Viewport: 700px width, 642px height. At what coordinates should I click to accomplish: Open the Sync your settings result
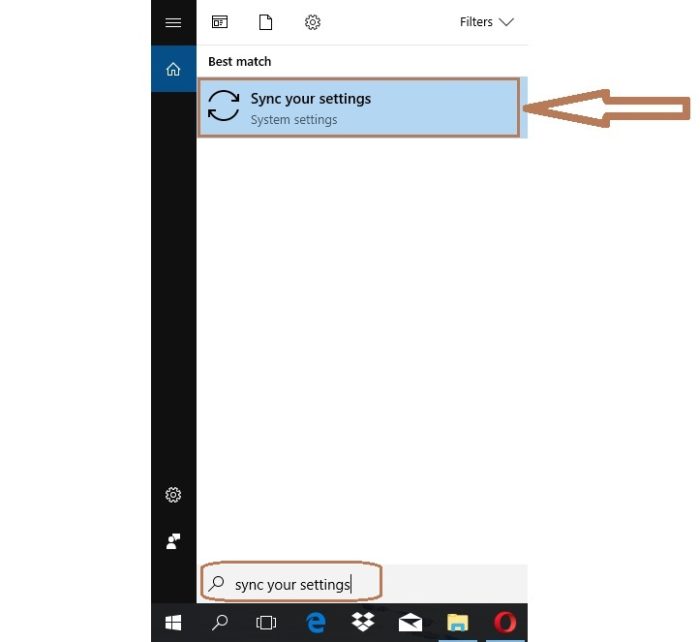point(362,108)
